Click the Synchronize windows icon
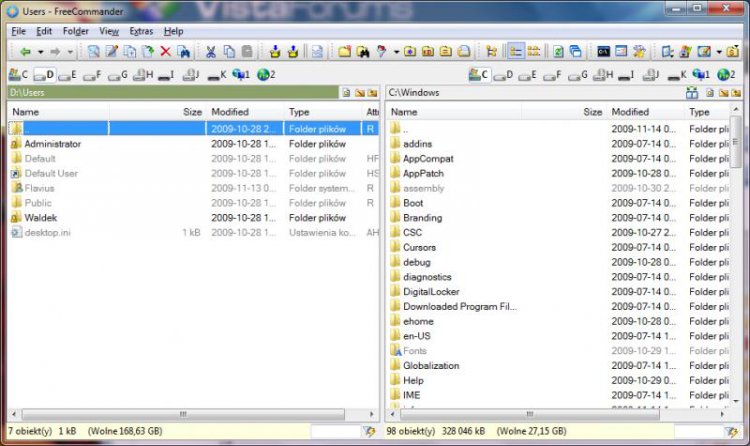750x446 pixels. (x=576, y=51)
